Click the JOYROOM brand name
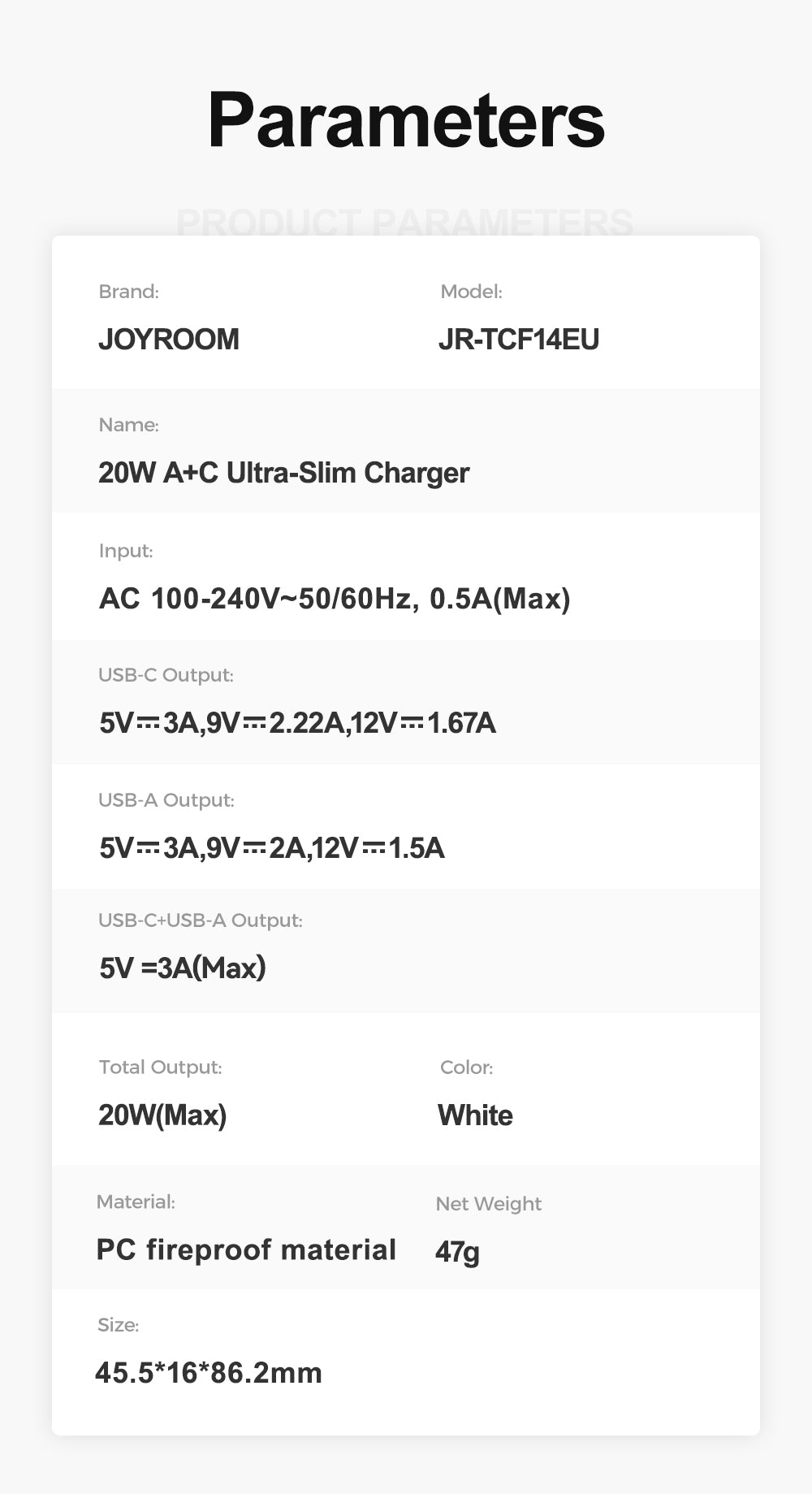This screenshot has height=1494, width=812. click(x=169, y=340)
